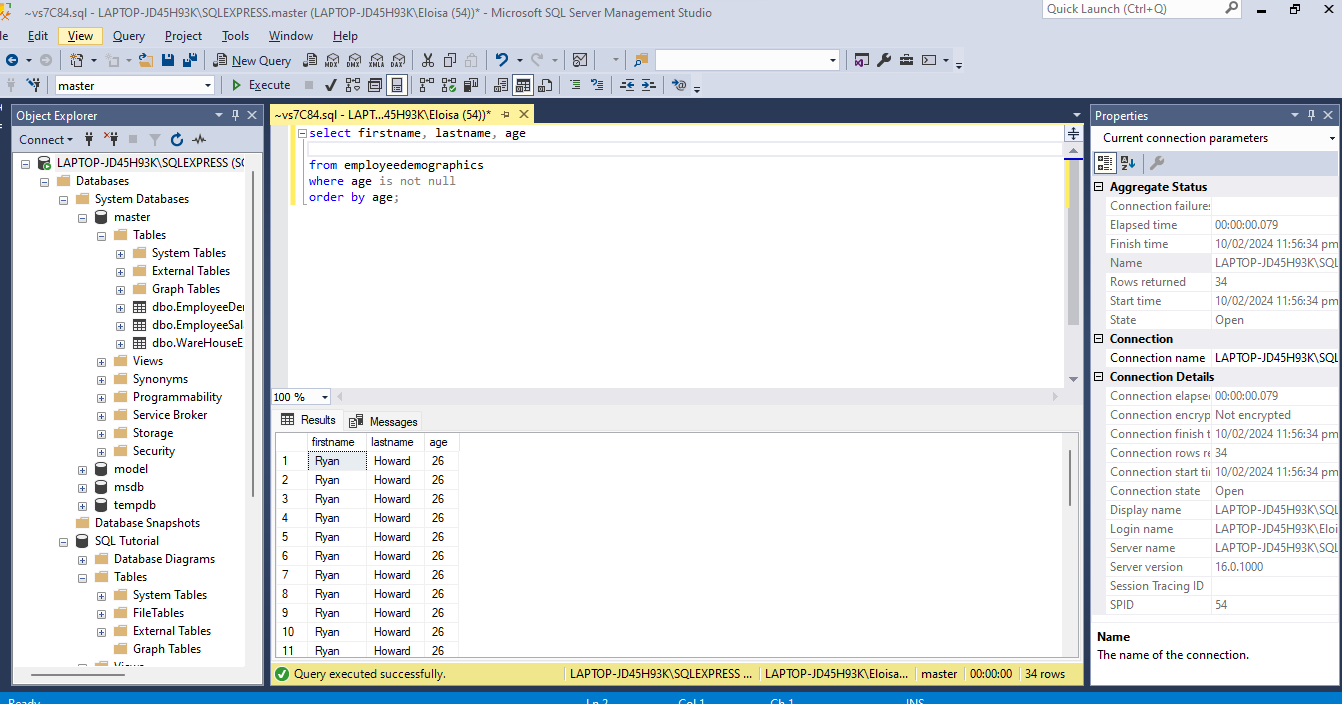
Task: Click the Connect button in Object Explorer
Action: pos(40,139)
